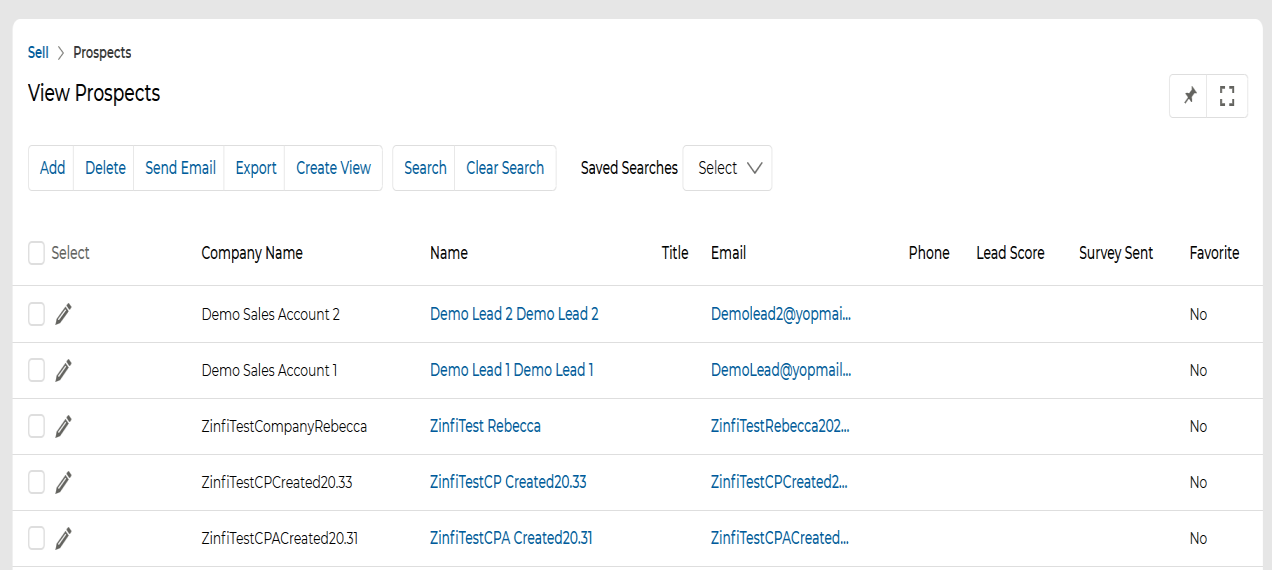Click Prospects in the breadcrumb
The height and width of the screenshot is (570, 1272).
point(102,52)
